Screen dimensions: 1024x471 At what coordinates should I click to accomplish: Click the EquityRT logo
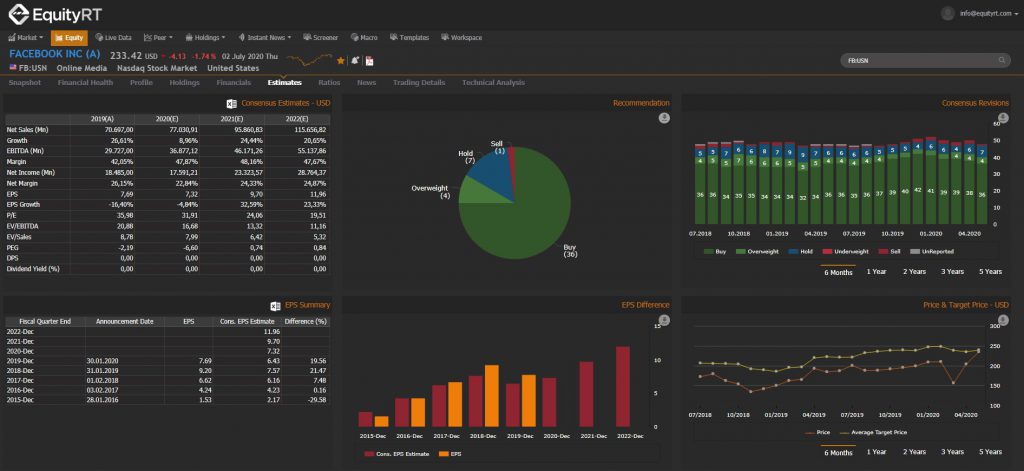pos(55,14)
